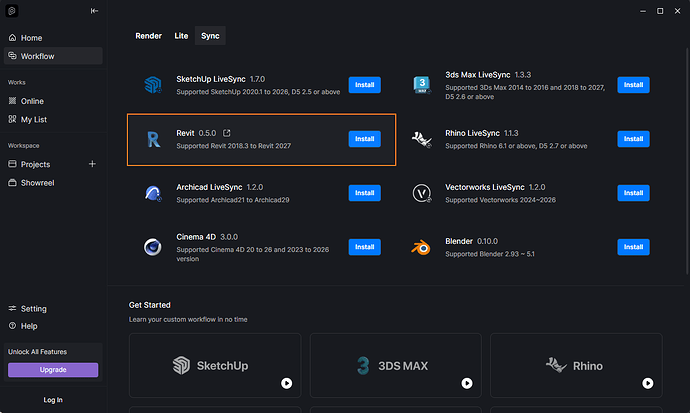The height and width of the screenshot is (413, 690).
Task: Click the Vectorworks LiveSync icon
Action: point(422,193)
